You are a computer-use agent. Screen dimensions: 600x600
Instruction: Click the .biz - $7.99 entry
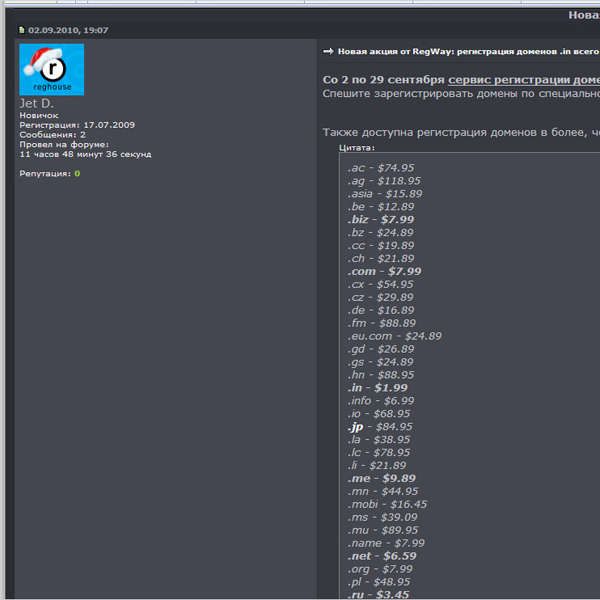(x=381, y=219)
